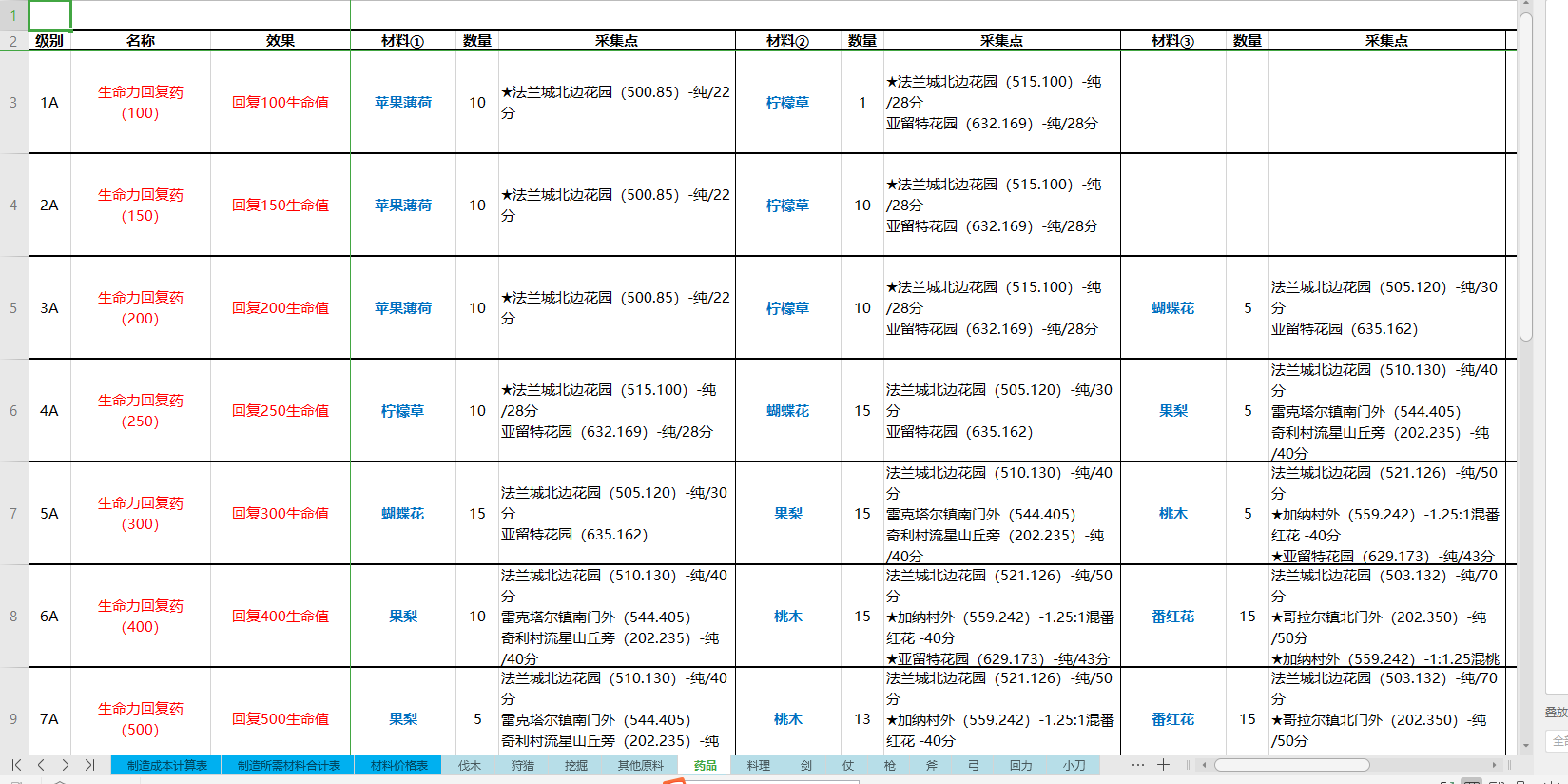The height and width of the screenshot is (784, 1568).
Task: Click the 回复300生命值 effect cell
Action: tap(281, 513)
